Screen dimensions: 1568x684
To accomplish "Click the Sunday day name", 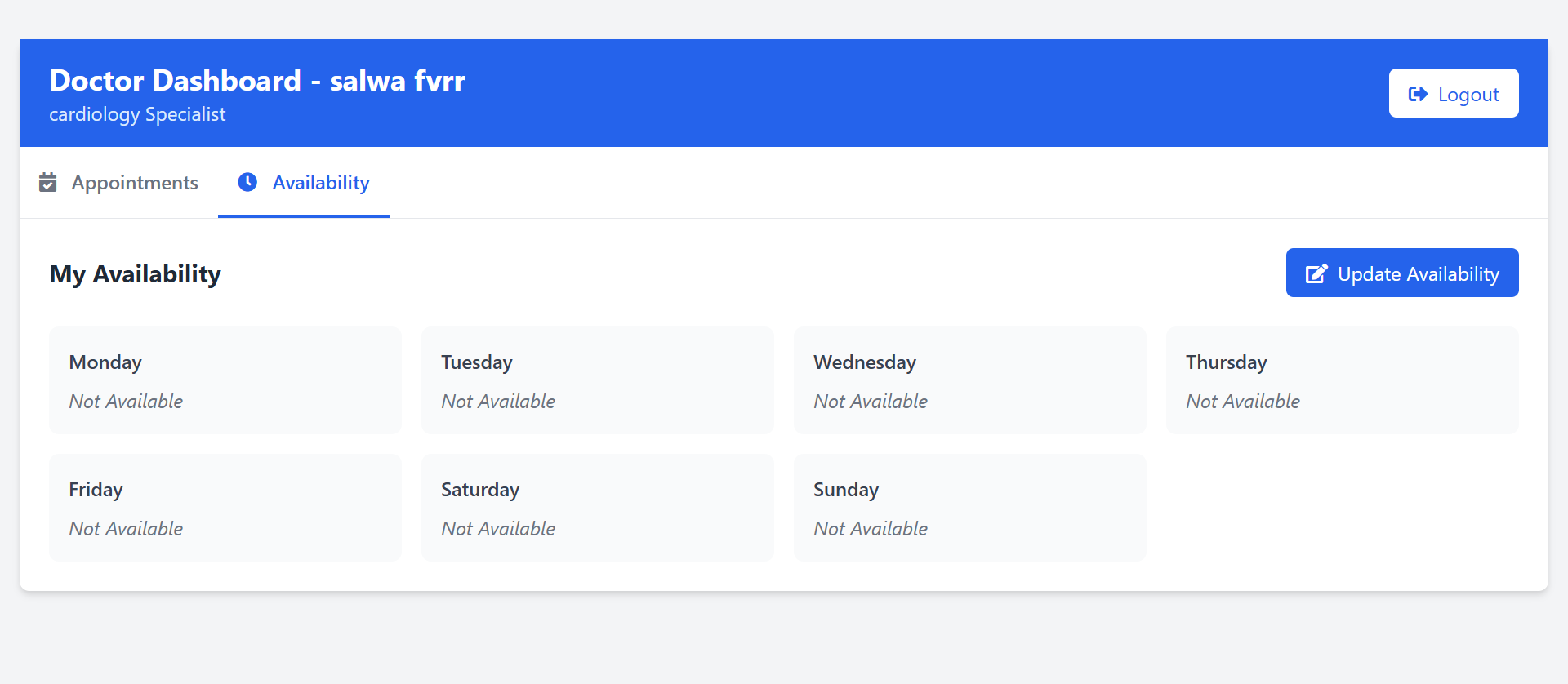I will 846,490.
